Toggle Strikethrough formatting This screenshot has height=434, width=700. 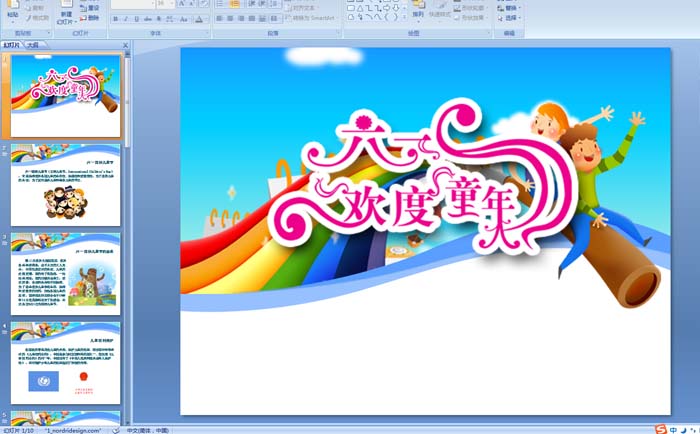147,19
